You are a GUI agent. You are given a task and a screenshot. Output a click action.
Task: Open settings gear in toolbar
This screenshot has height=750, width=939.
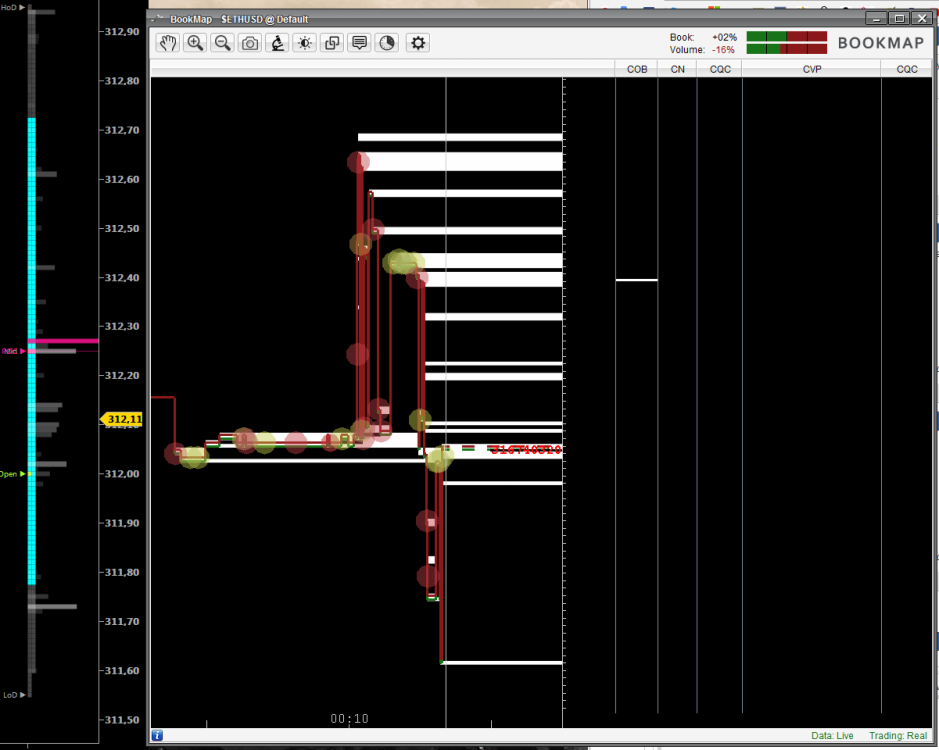click(x=418, y=43)
